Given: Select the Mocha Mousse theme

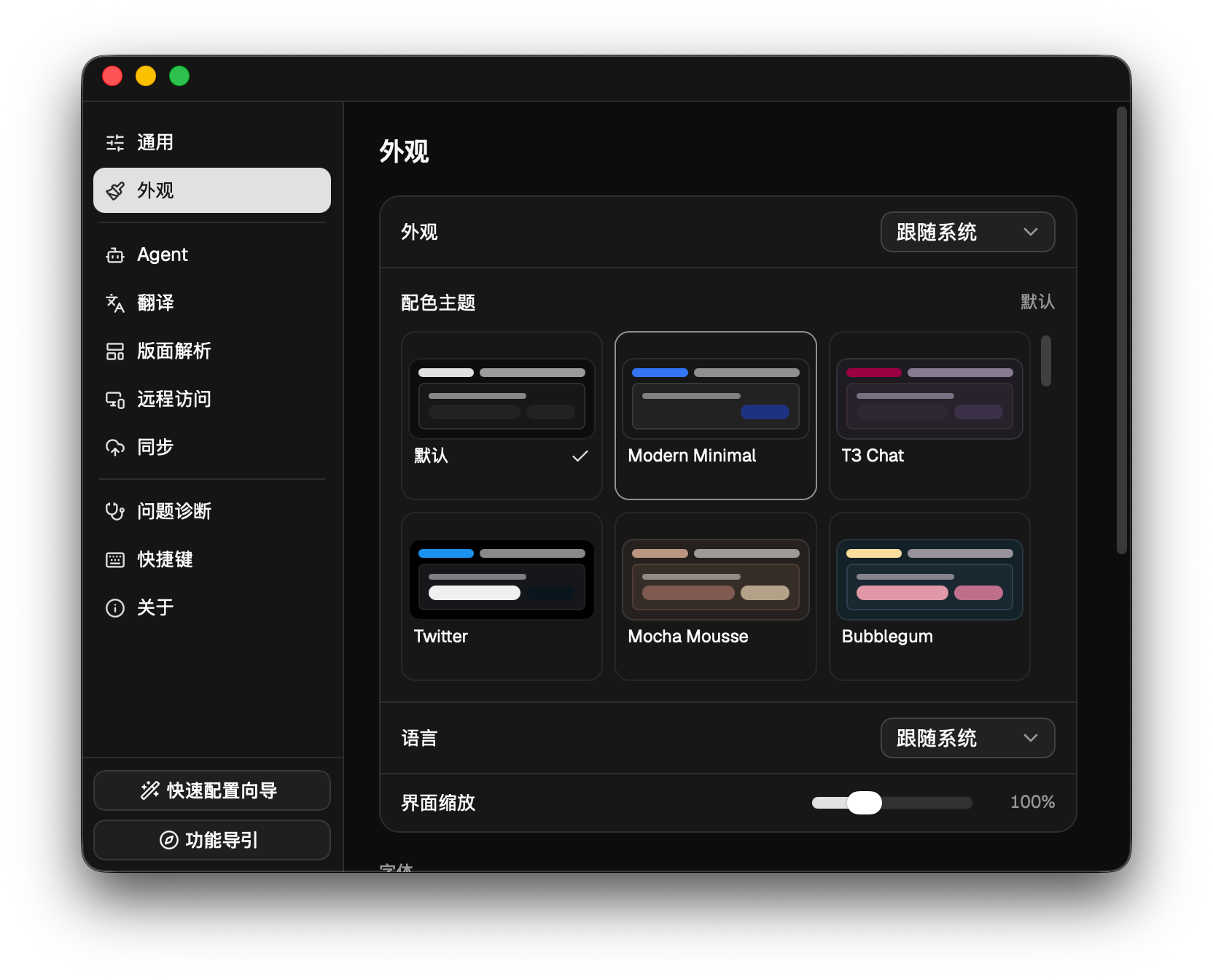Looking at the screenshot, I should pyautogui.click(x=716, y=596).
